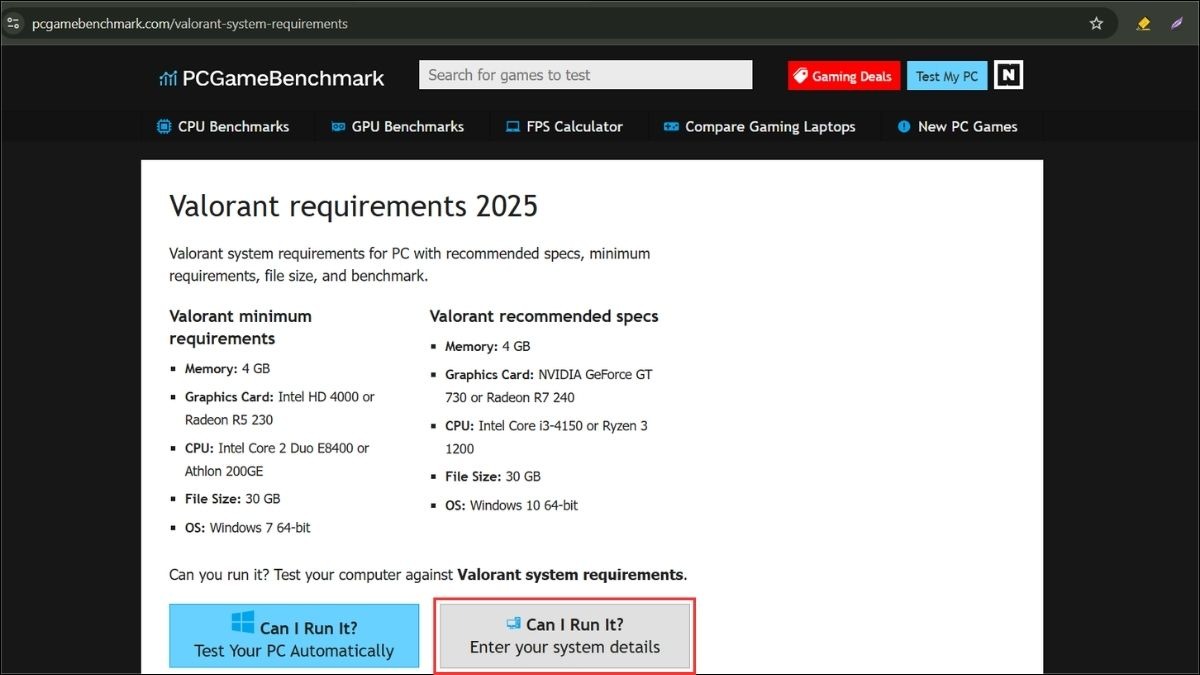Click the N logo icon in header
1200x675 pixels.
point(1008,75)
